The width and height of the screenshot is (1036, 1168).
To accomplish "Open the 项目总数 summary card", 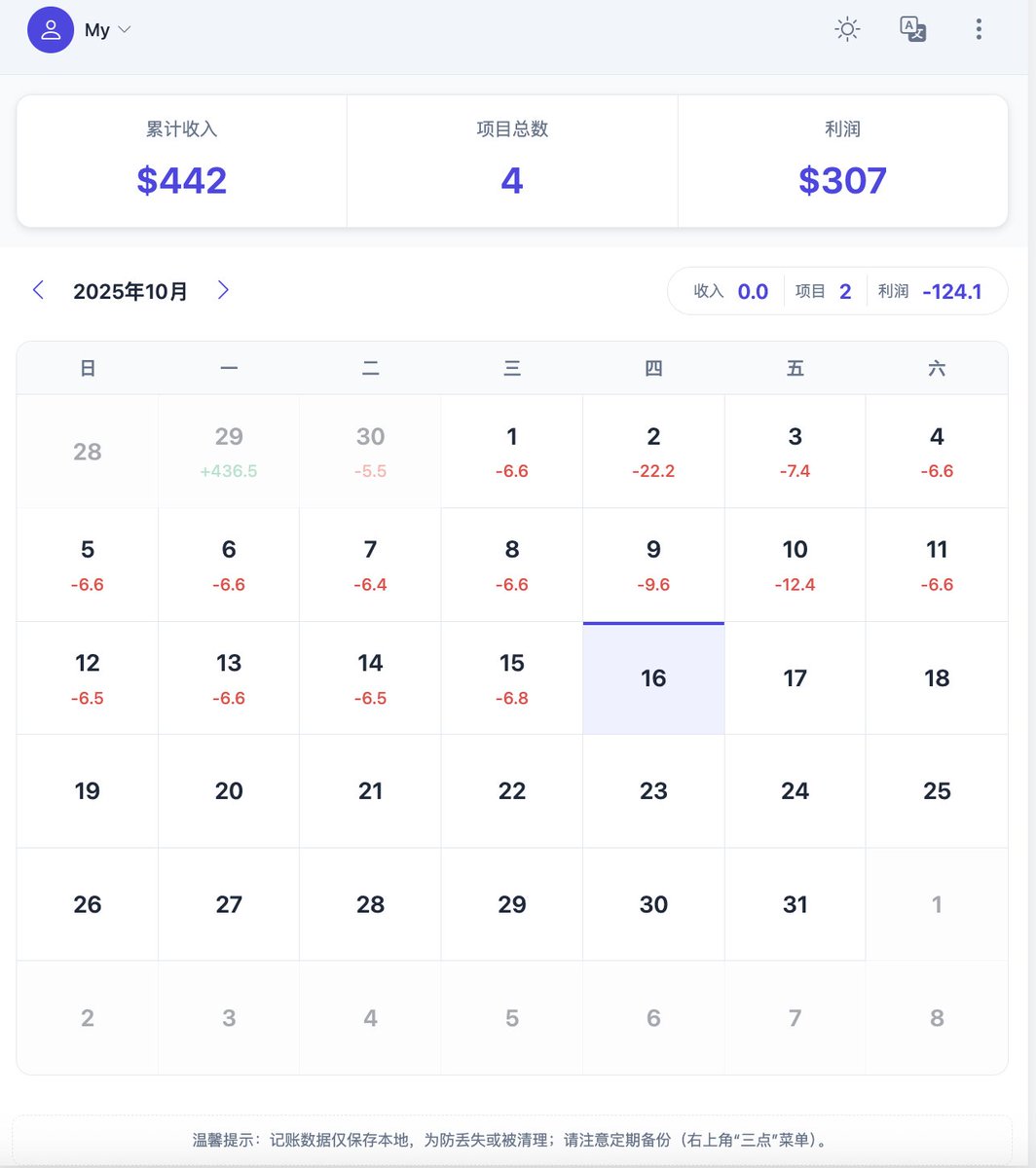I will [512, 162].
